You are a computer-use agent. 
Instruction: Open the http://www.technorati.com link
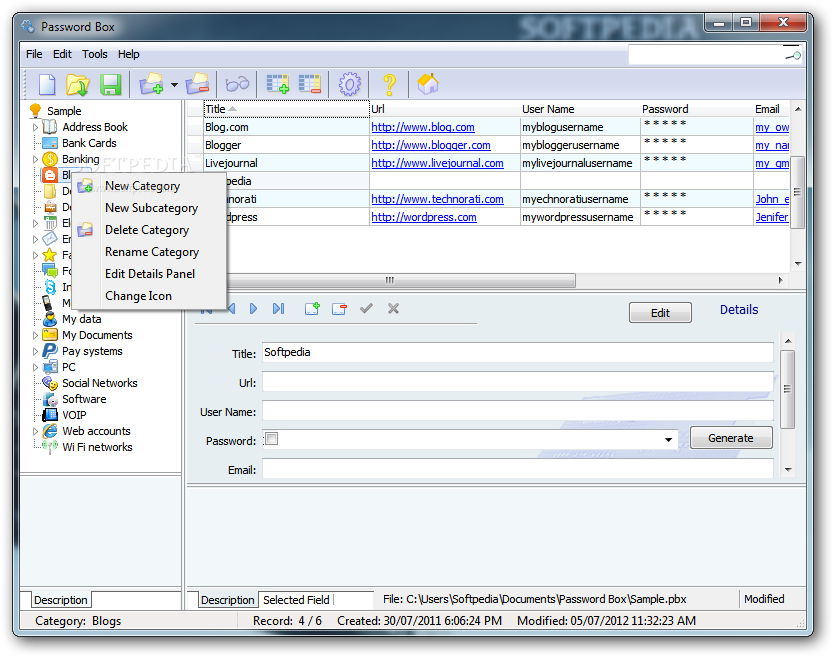(437, 199)
